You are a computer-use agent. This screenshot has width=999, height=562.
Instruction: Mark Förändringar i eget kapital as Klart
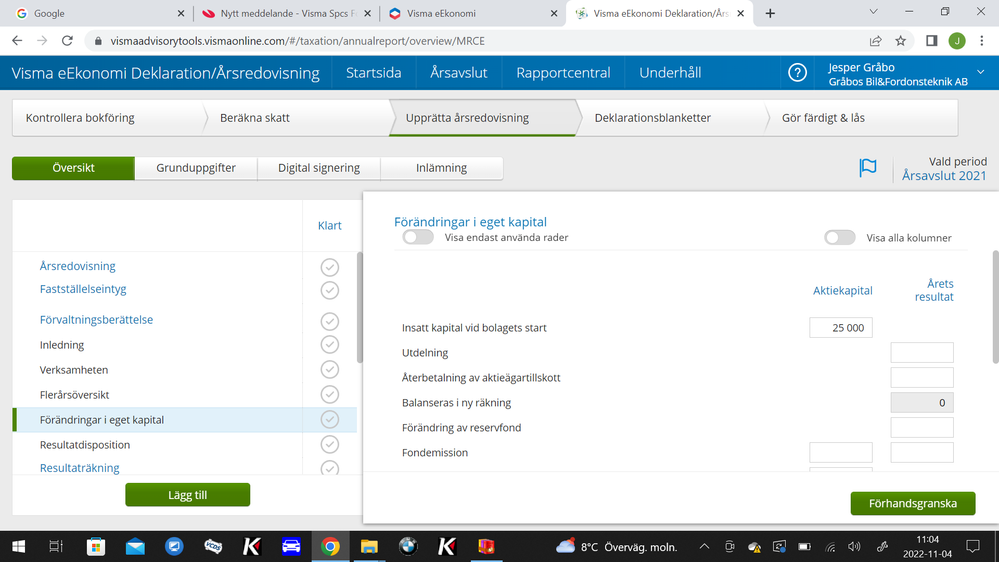329,420
